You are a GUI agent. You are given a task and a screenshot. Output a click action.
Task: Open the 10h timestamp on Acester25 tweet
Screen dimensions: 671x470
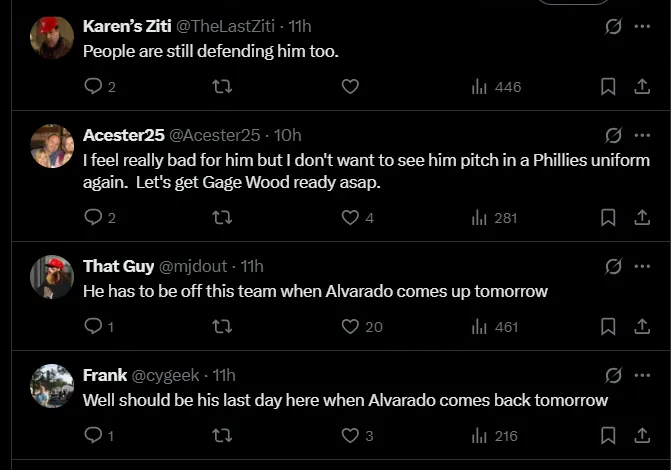tap(287, 135)
